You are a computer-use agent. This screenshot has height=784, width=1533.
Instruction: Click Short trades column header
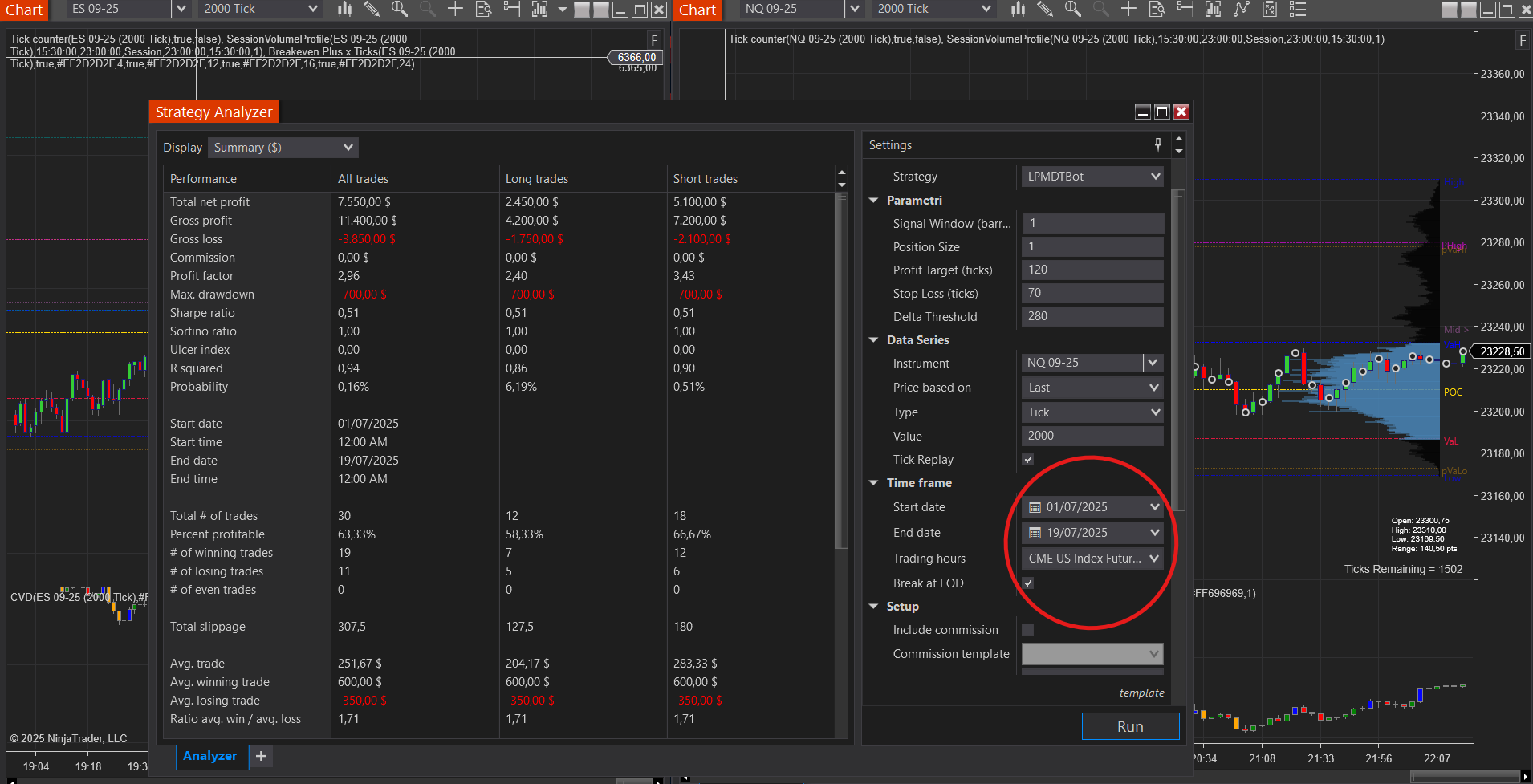(x=750, y=179)
